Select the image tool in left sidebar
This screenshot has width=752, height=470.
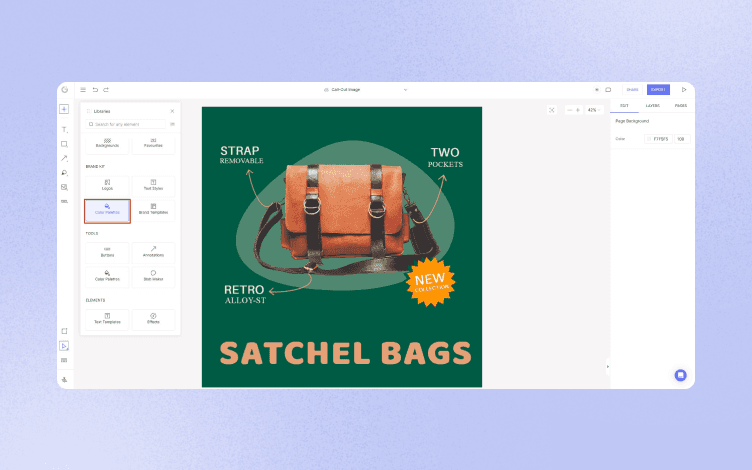click(x=64, y=187)
